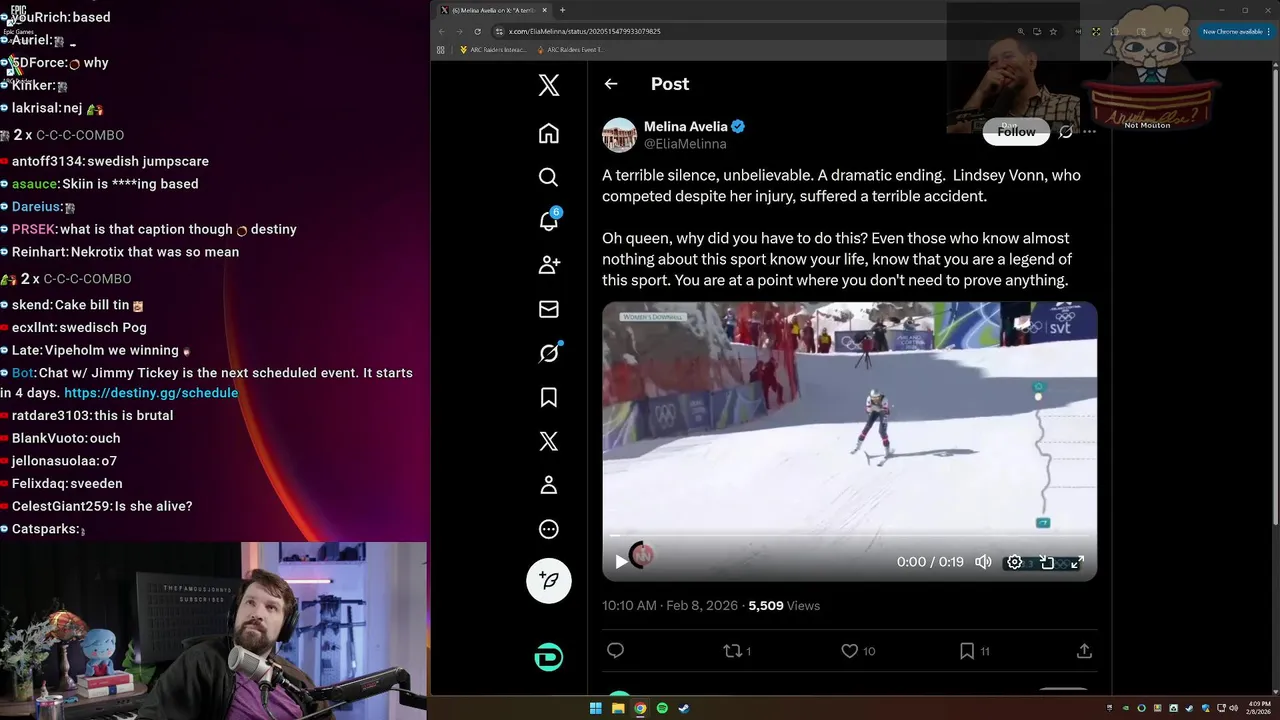
Task: View the 5,509 Views count
Action: pyautogui.click(x=784, y=606)
